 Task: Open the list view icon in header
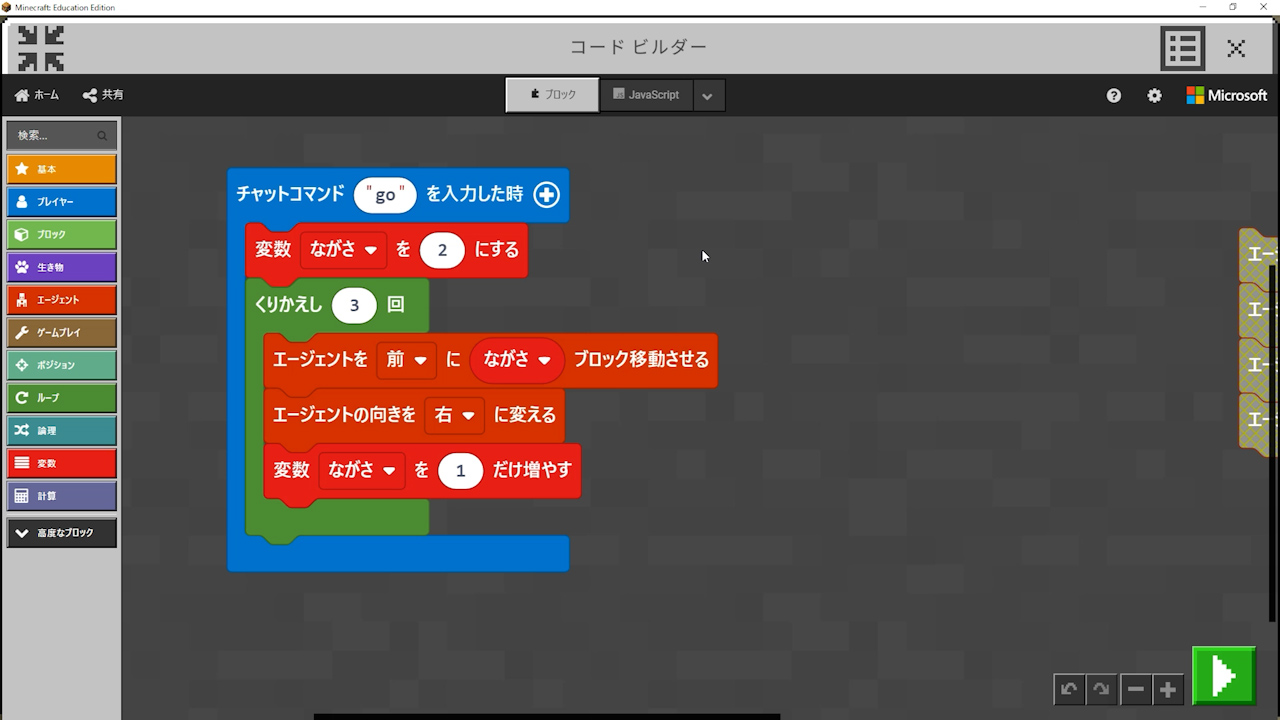(1182, 47)
